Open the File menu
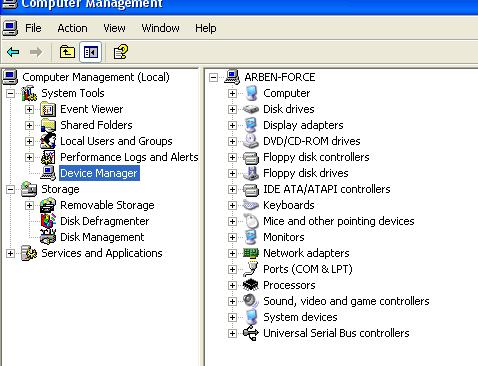 [x=33, y=28]
